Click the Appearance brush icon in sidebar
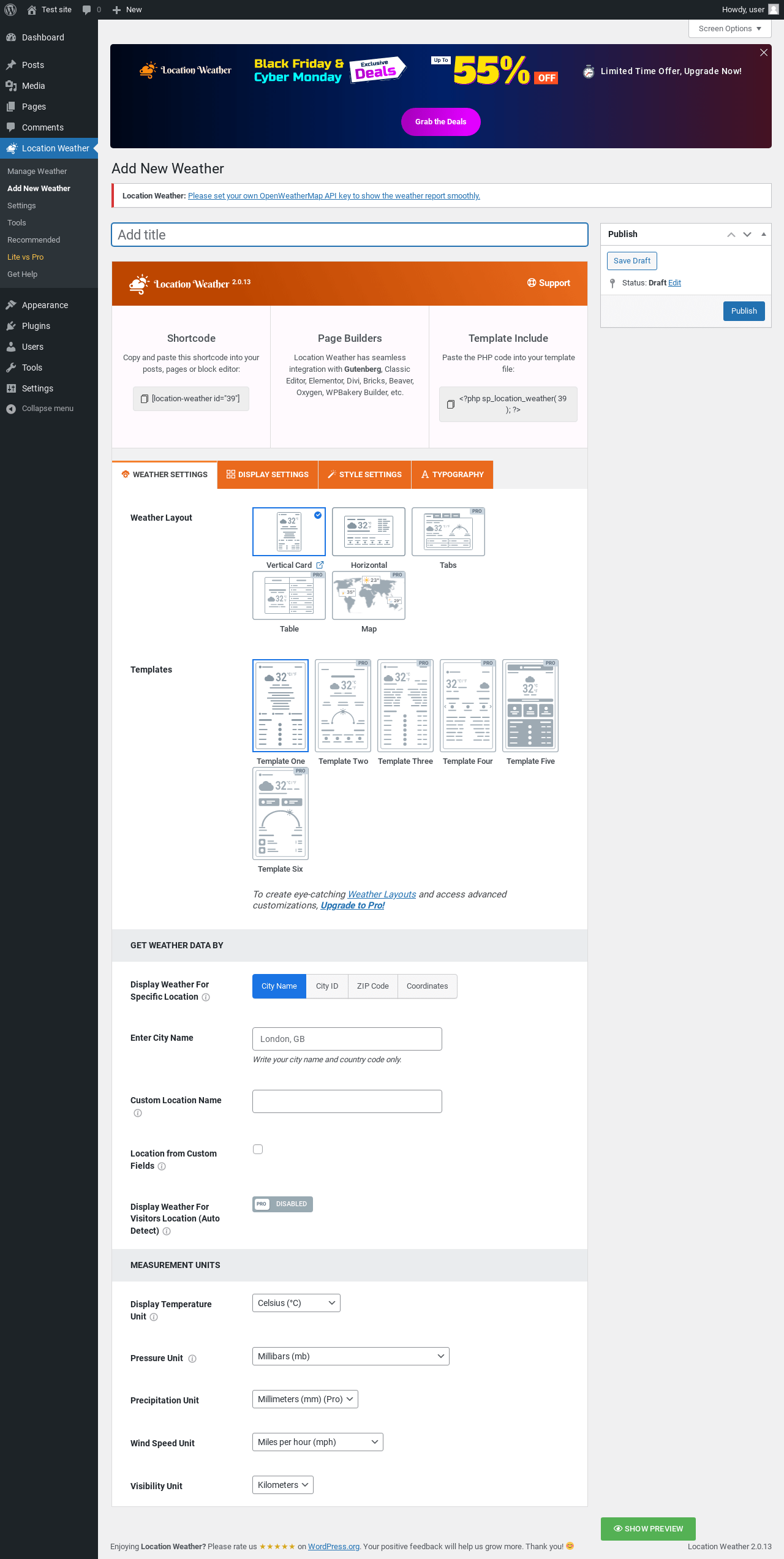This screenshot has height=1559, width=784. [11, 305]
